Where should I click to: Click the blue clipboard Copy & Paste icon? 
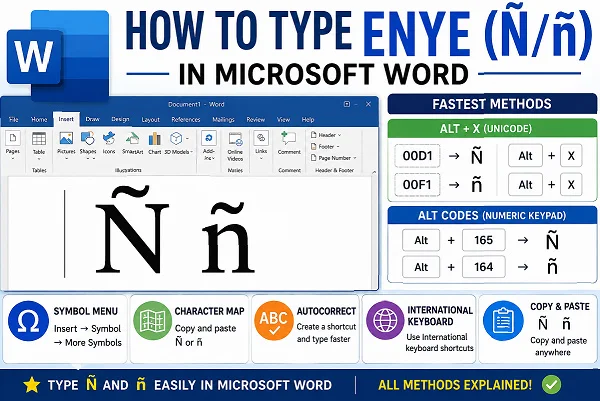[503, 321]
